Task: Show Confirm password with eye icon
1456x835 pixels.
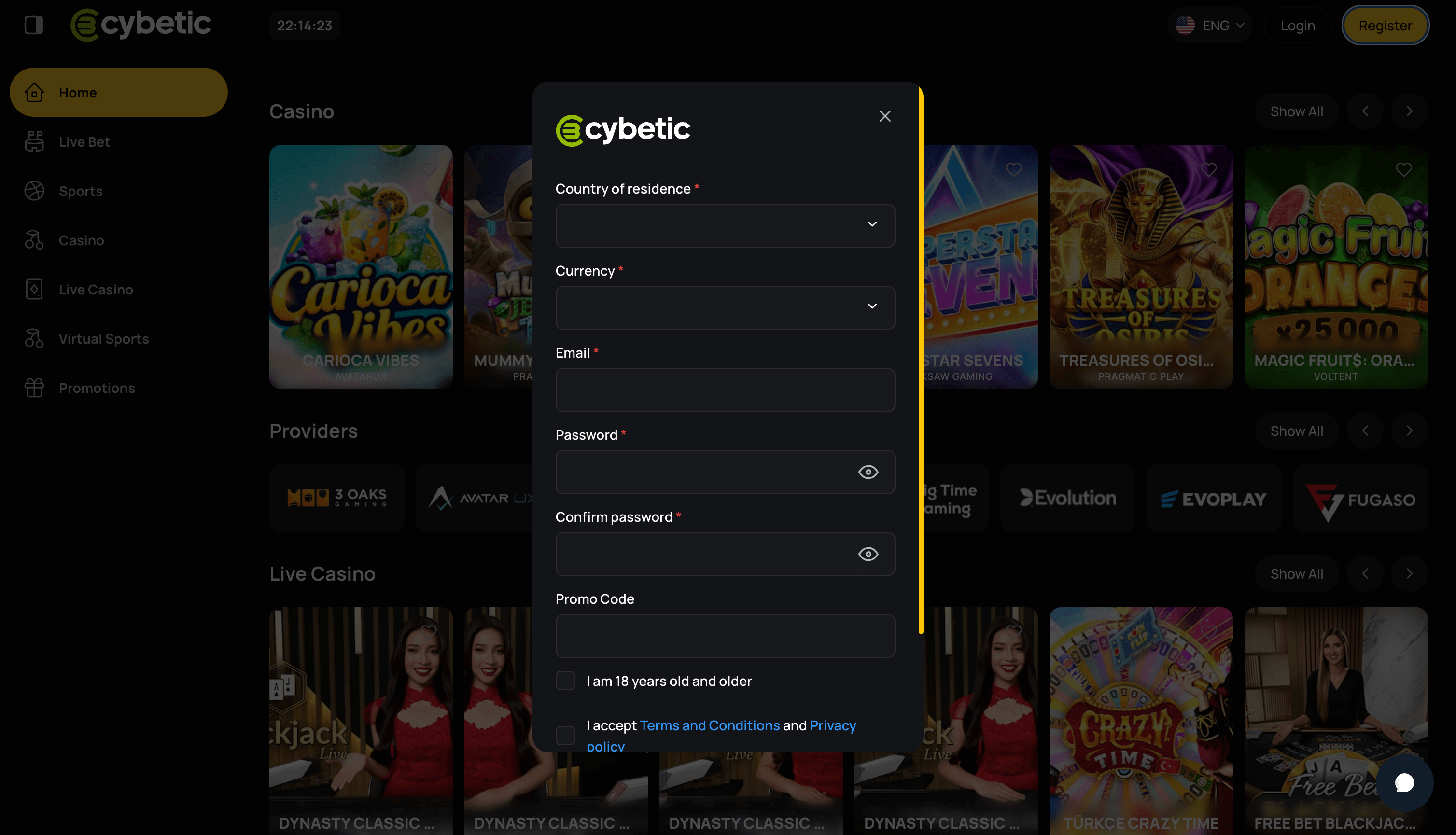Action: (868, 554)
